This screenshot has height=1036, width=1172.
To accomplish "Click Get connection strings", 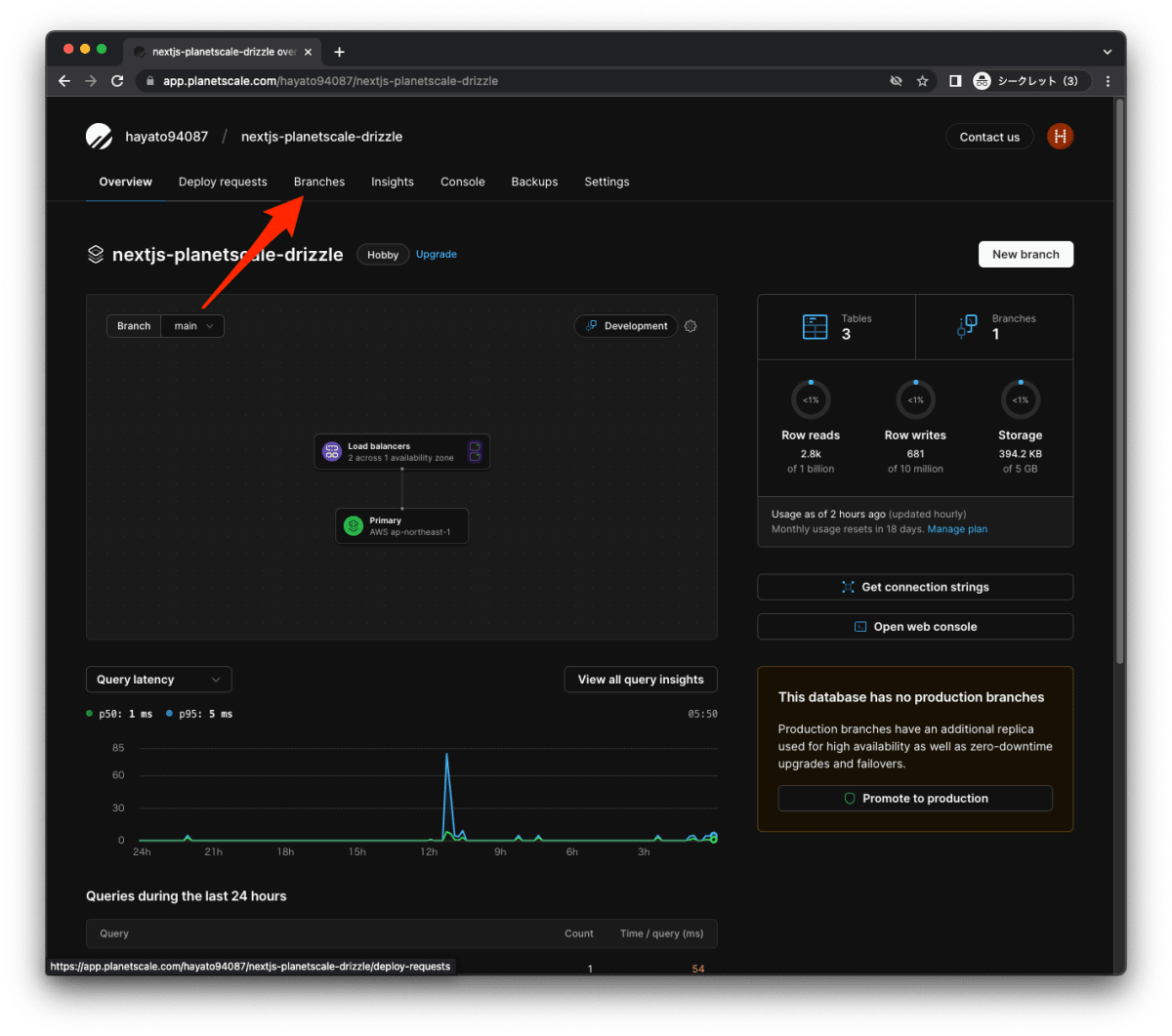I will tap(915, 587).
